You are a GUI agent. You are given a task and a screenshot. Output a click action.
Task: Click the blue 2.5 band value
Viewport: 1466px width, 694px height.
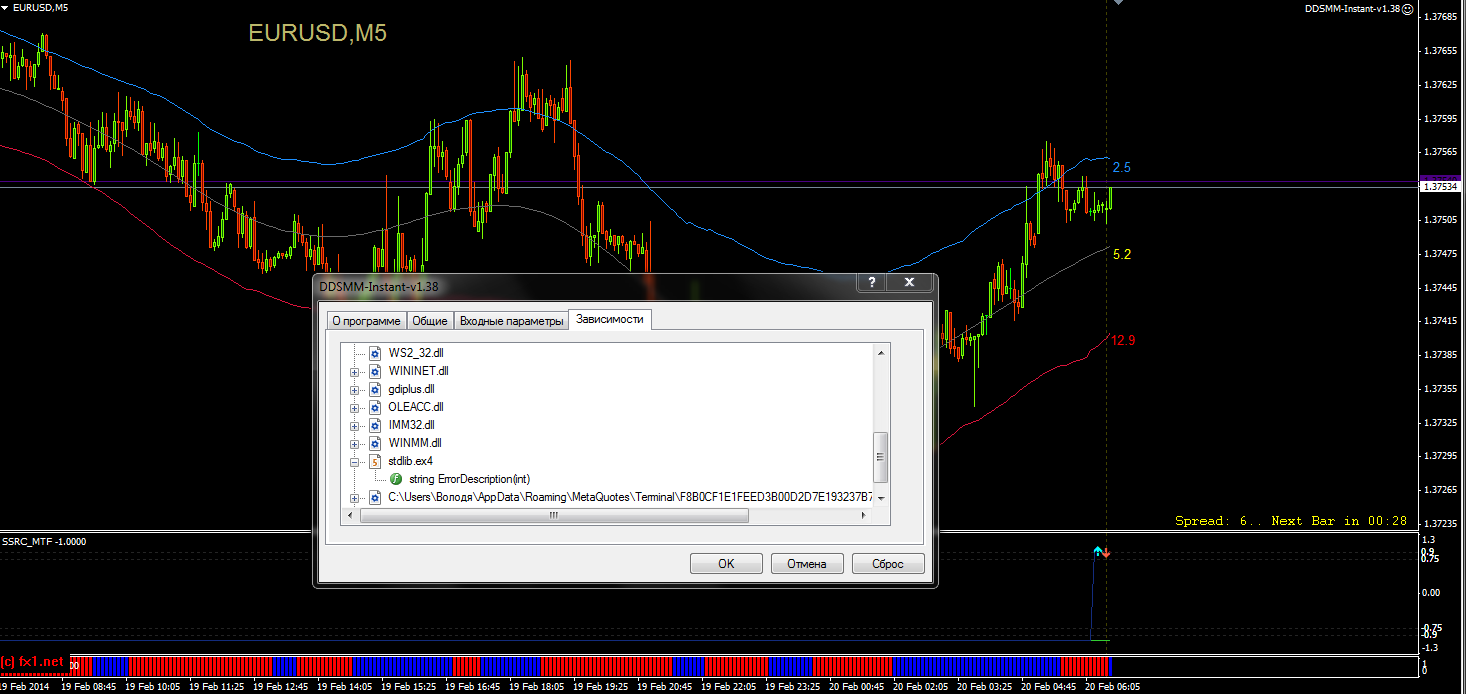(1122, 167)
